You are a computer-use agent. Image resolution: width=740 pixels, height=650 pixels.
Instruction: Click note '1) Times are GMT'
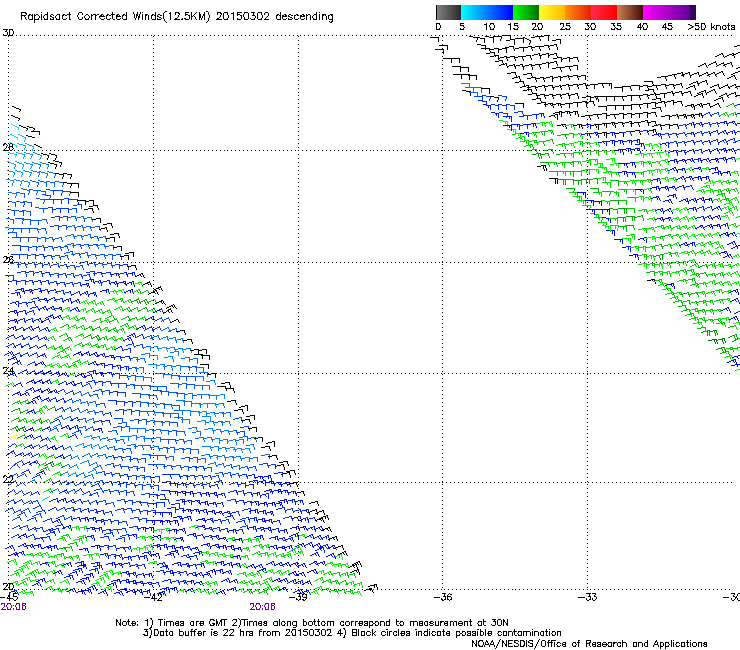(x=186, y=623)
